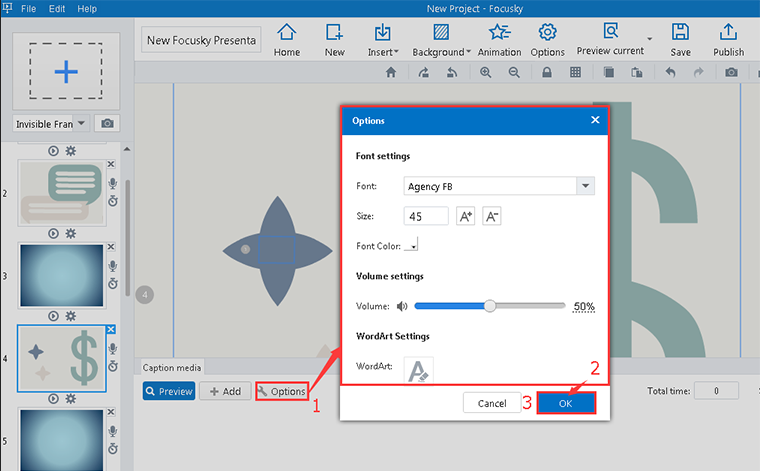Toggle the grid display icon
Image resolution: width=761 pixels, height=471 pixels.
[x=575, y=73]
